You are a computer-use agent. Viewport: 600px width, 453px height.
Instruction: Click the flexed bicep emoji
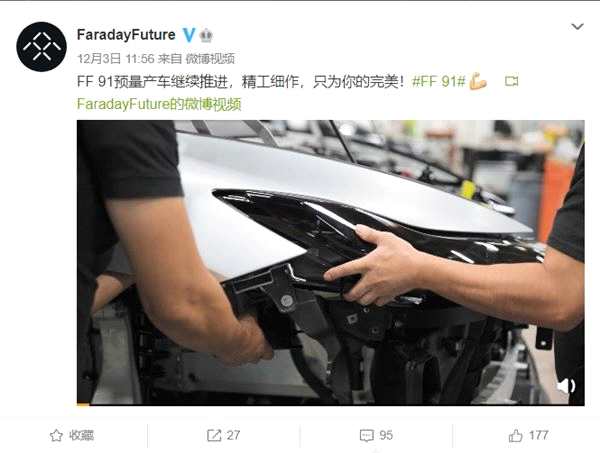click(478, 81)
